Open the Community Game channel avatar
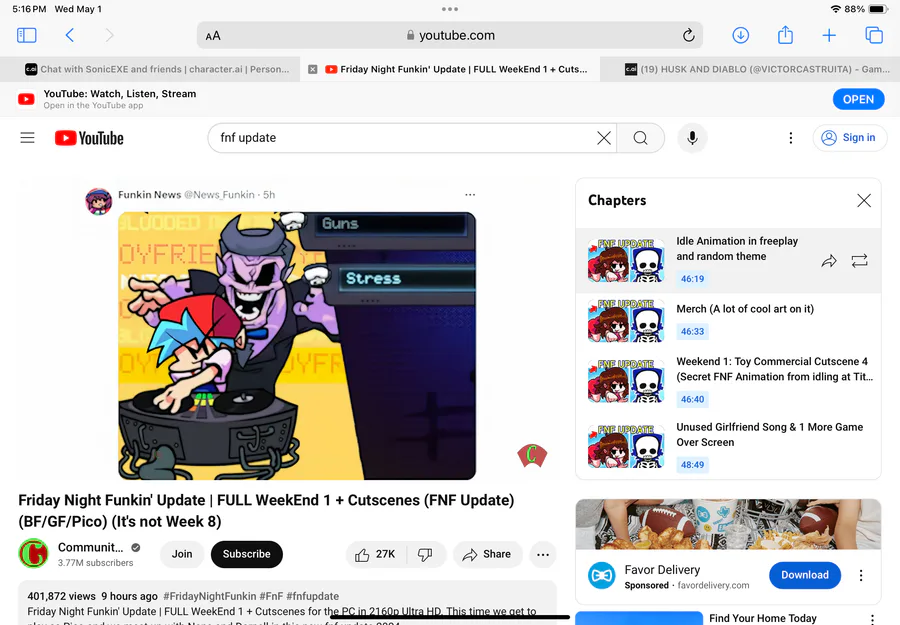Viewport: 900px width, 625px height. click(x=33, y=553)
